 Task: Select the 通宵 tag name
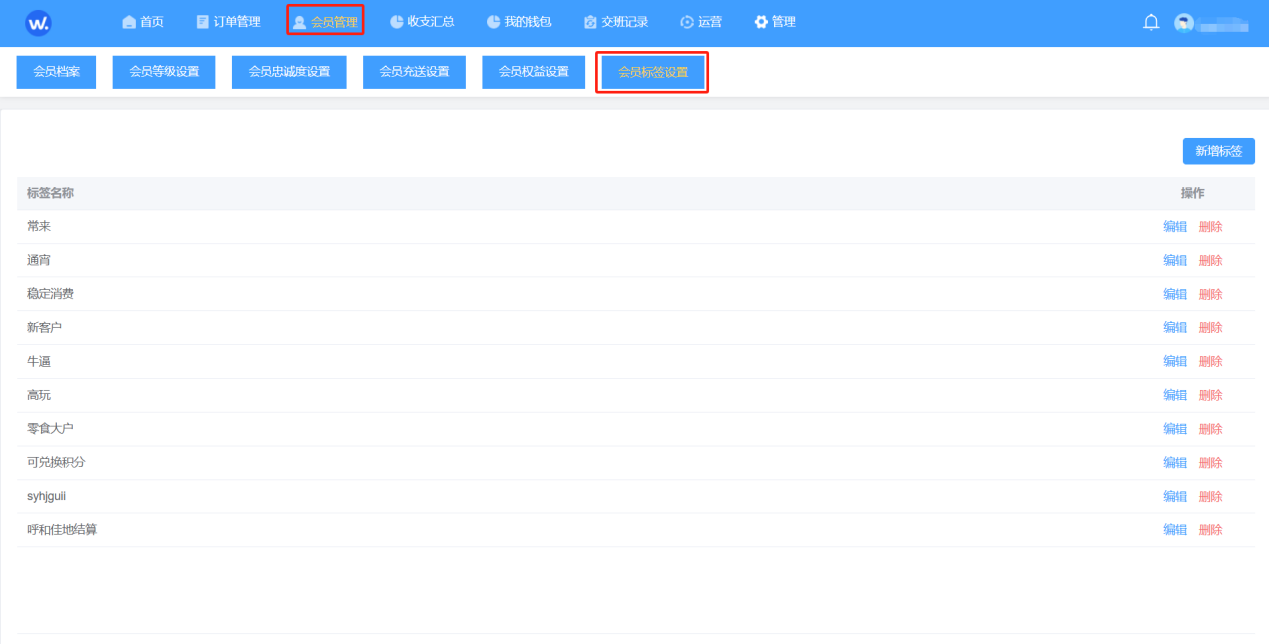39,260
